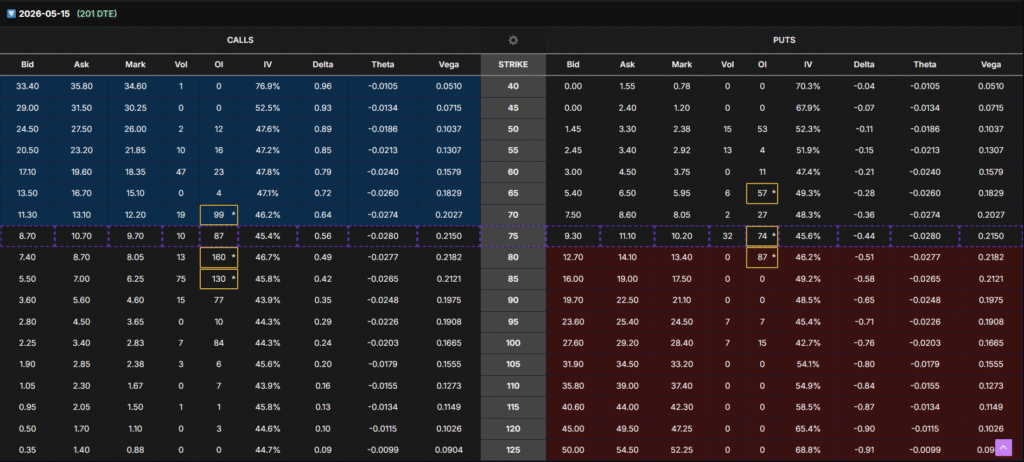
Task: Click the highlighted 99 calls open interest box
Action: click(220, 214)
